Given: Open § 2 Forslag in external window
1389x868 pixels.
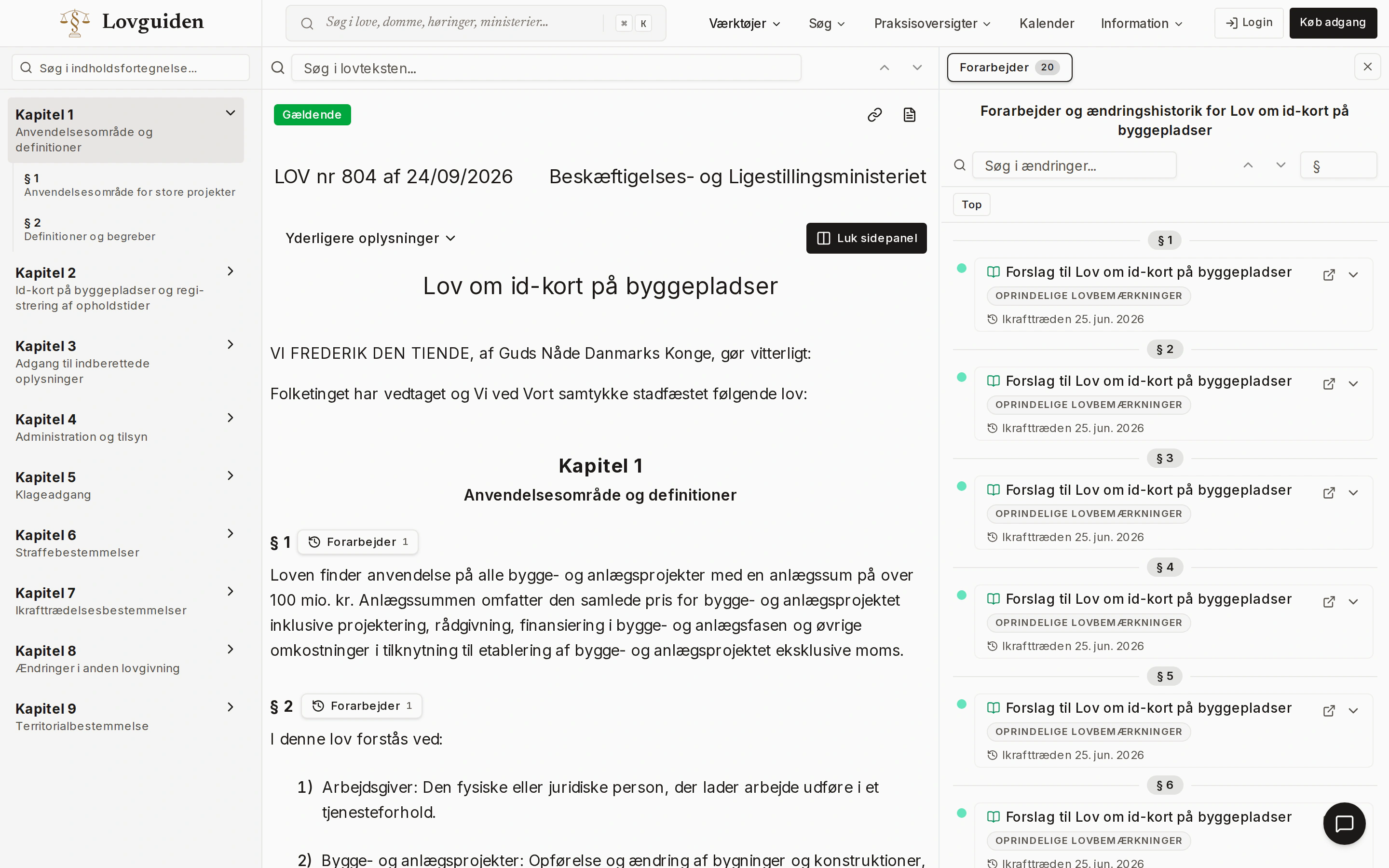Looking at the screenshot, I should click(1329, 384).
